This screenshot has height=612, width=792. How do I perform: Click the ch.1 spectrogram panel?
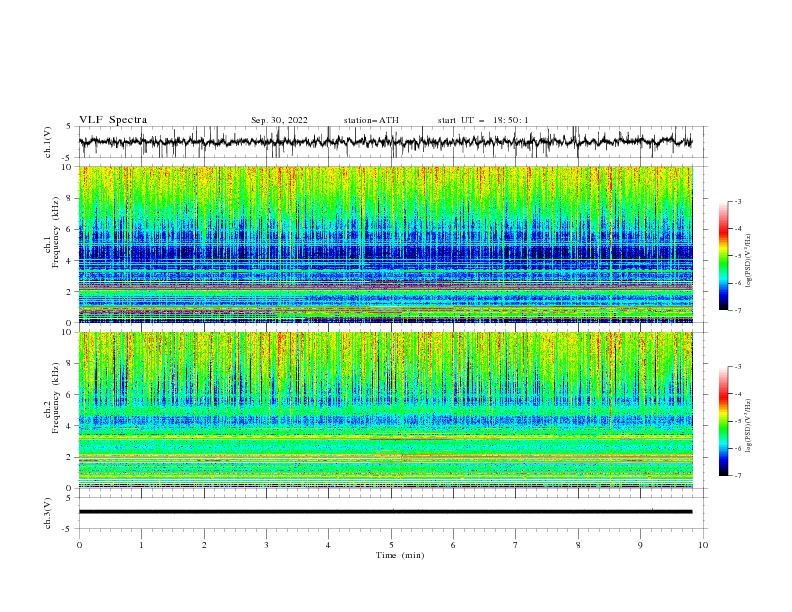coord(385,244)
